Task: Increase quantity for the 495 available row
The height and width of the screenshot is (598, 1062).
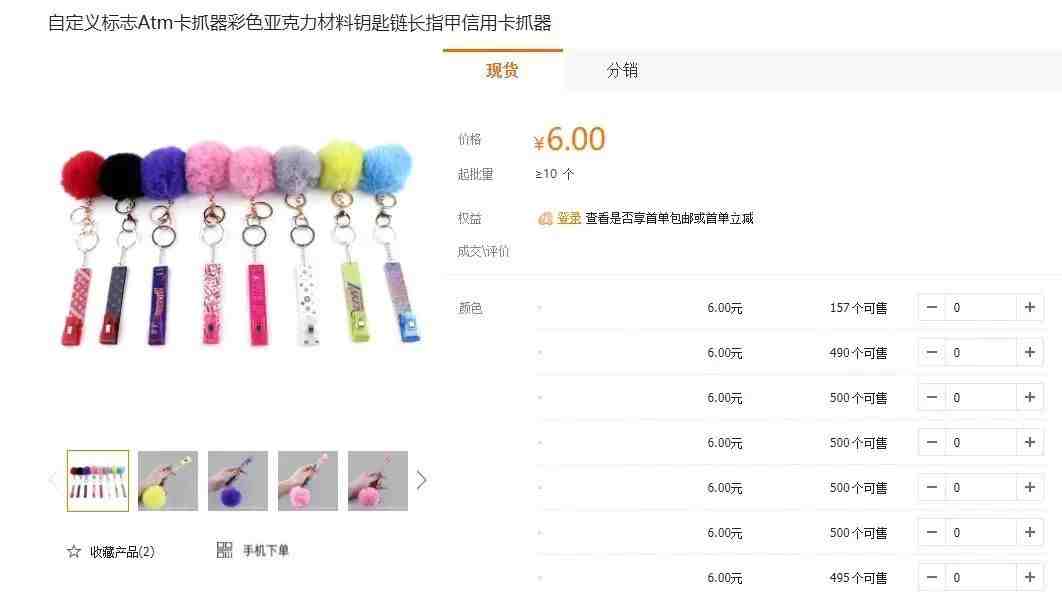Action: coord(1029,577)
